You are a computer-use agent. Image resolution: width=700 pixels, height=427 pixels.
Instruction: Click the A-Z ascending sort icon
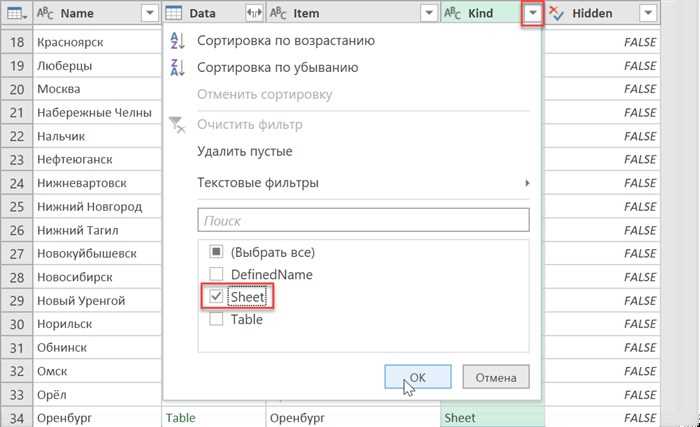click(178, 41)
